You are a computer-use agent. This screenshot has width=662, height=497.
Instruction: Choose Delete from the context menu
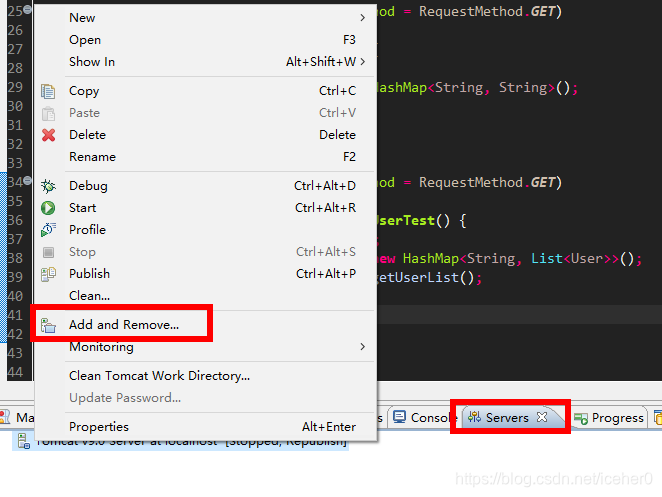(x=205, y=135)
